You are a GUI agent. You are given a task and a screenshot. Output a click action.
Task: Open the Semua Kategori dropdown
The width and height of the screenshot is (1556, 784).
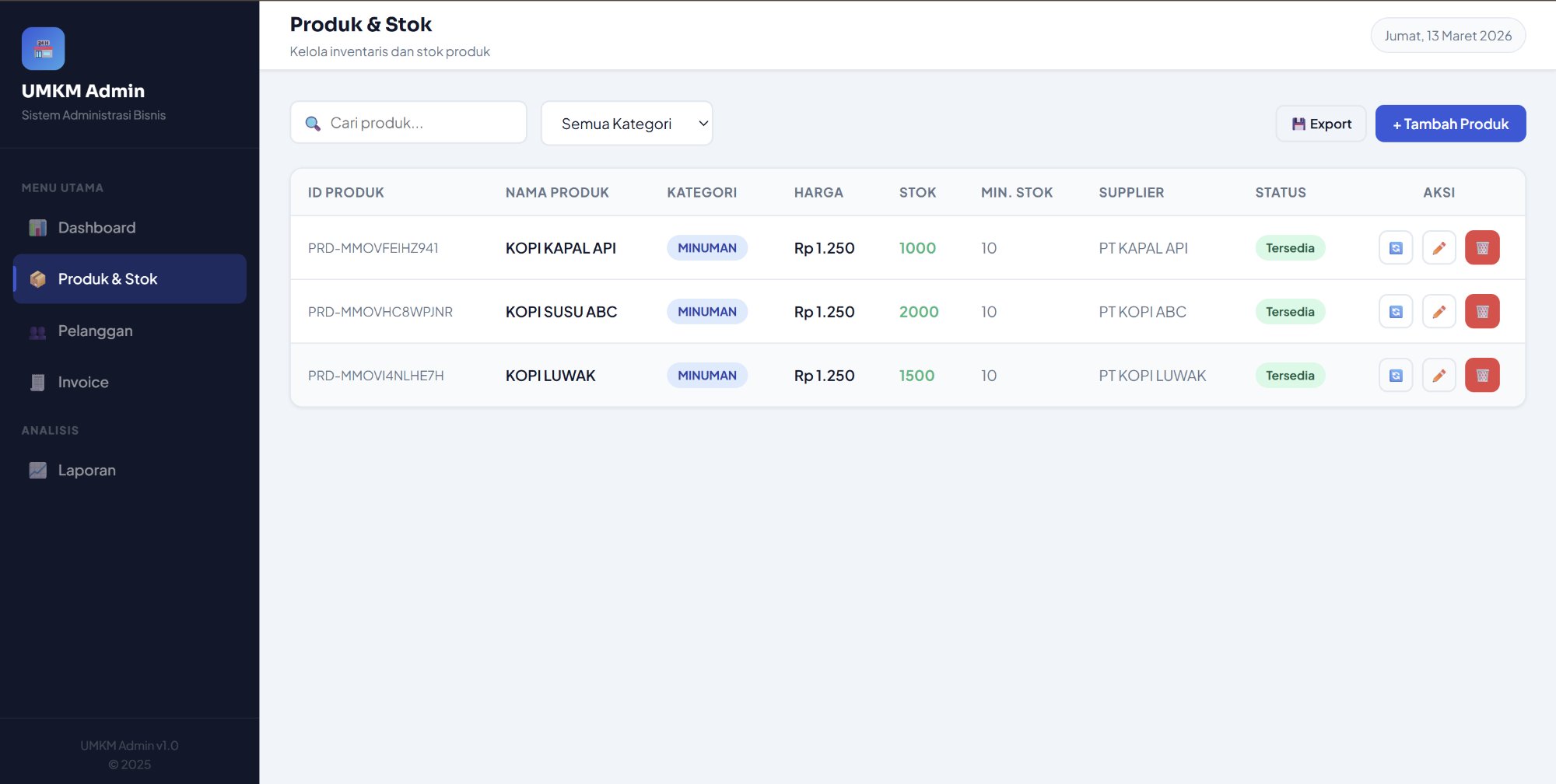(626, 124)
